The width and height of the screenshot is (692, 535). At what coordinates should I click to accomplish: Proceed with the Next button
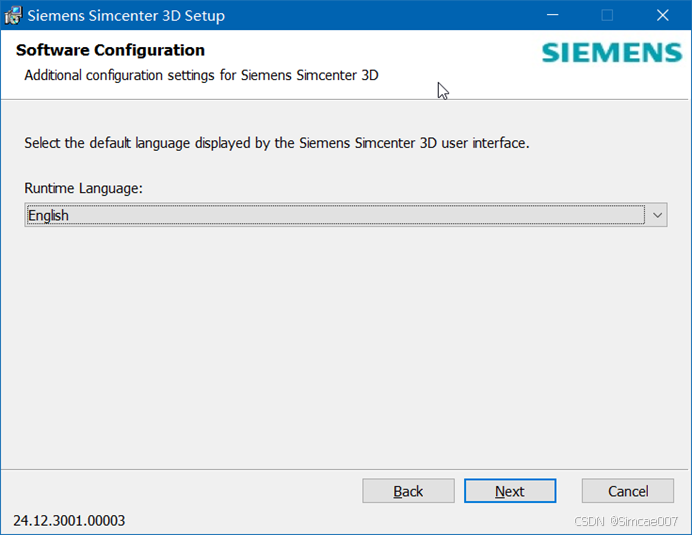[510, 491]
